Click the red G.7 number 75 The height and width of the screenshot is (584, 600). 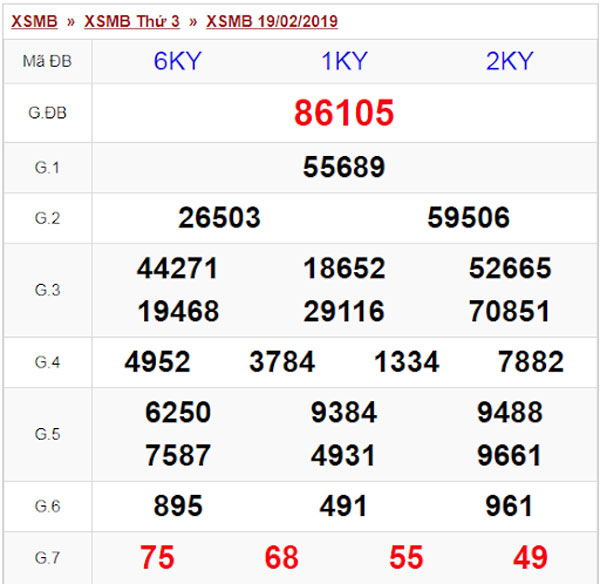157,557
